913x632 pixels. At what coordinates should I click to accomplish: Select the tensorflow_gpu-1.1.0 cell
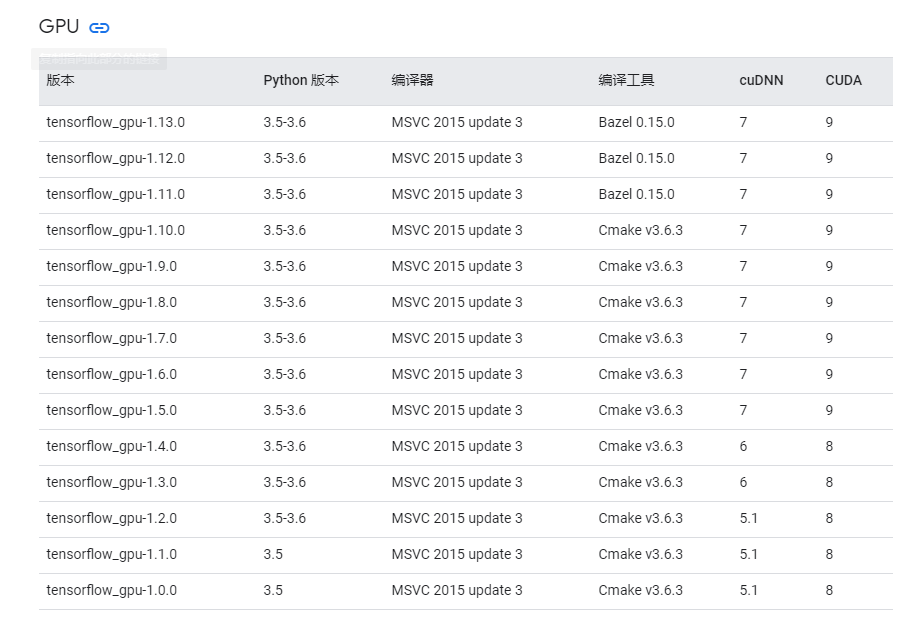click(112, 555)
